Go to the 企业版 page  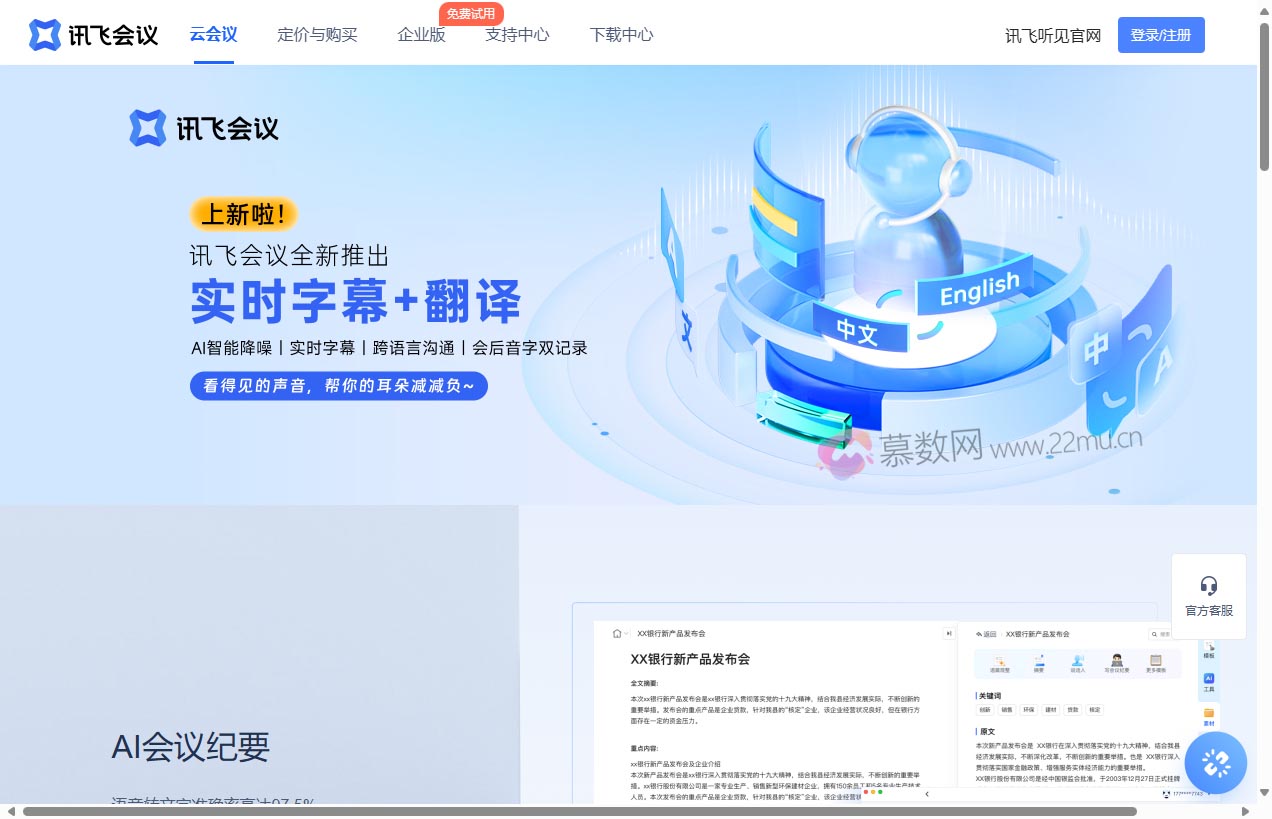pos(421,34)
